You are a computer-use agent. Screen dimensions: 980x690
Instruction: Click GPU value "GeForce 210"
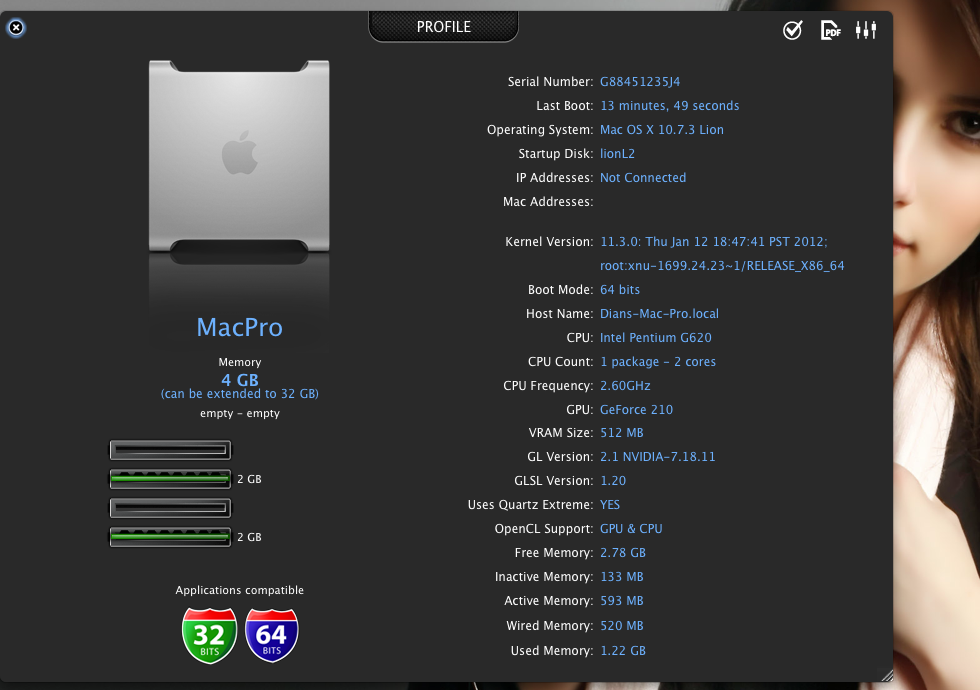(x=636, y=409)
